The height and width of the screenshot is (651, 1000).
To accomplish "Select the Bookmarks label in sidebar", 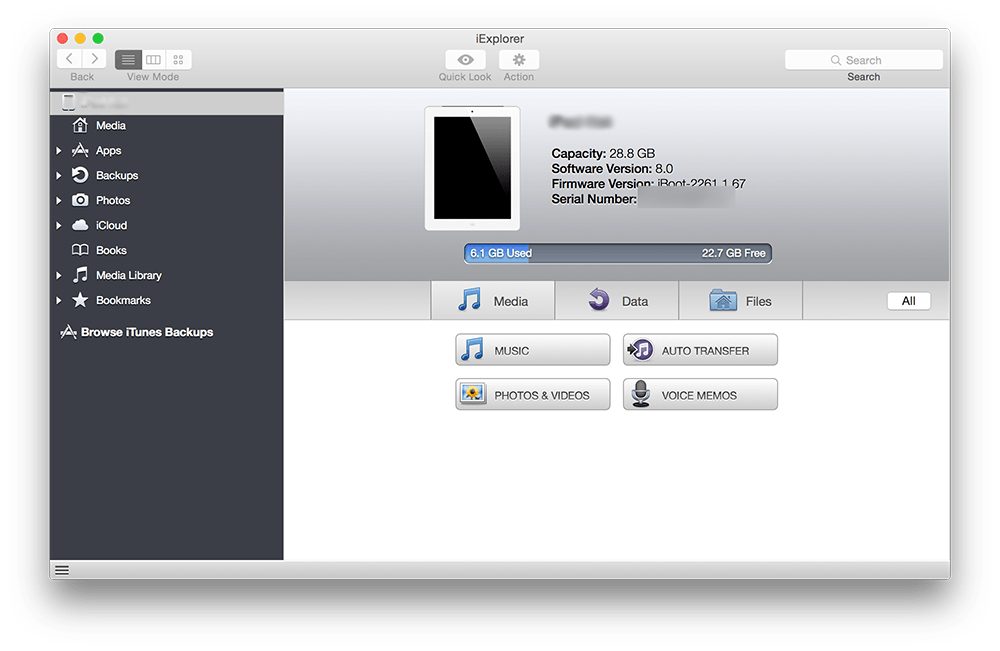I will [x=124, y=300].
